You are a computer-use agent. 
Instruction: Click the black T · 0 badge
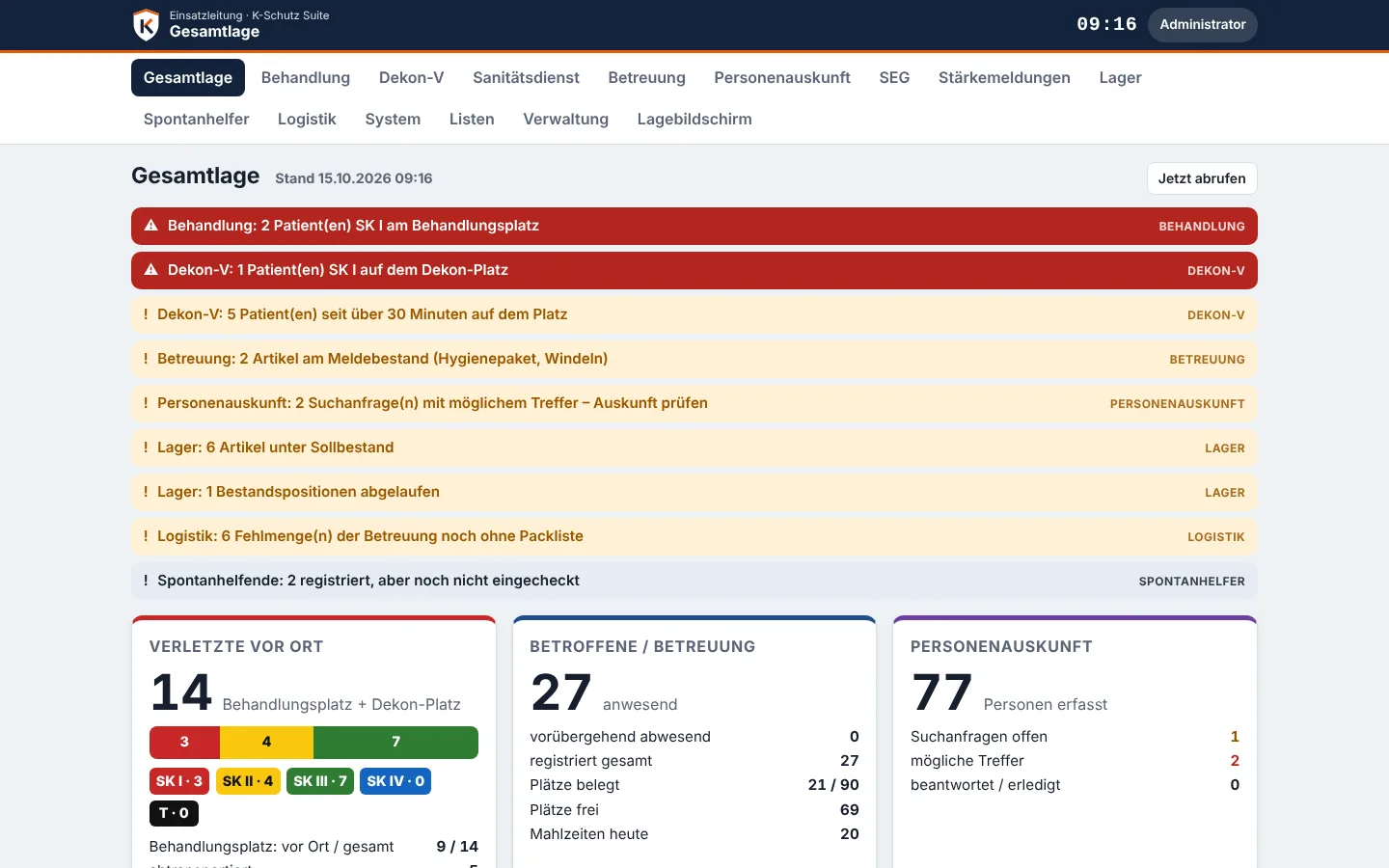174,813
